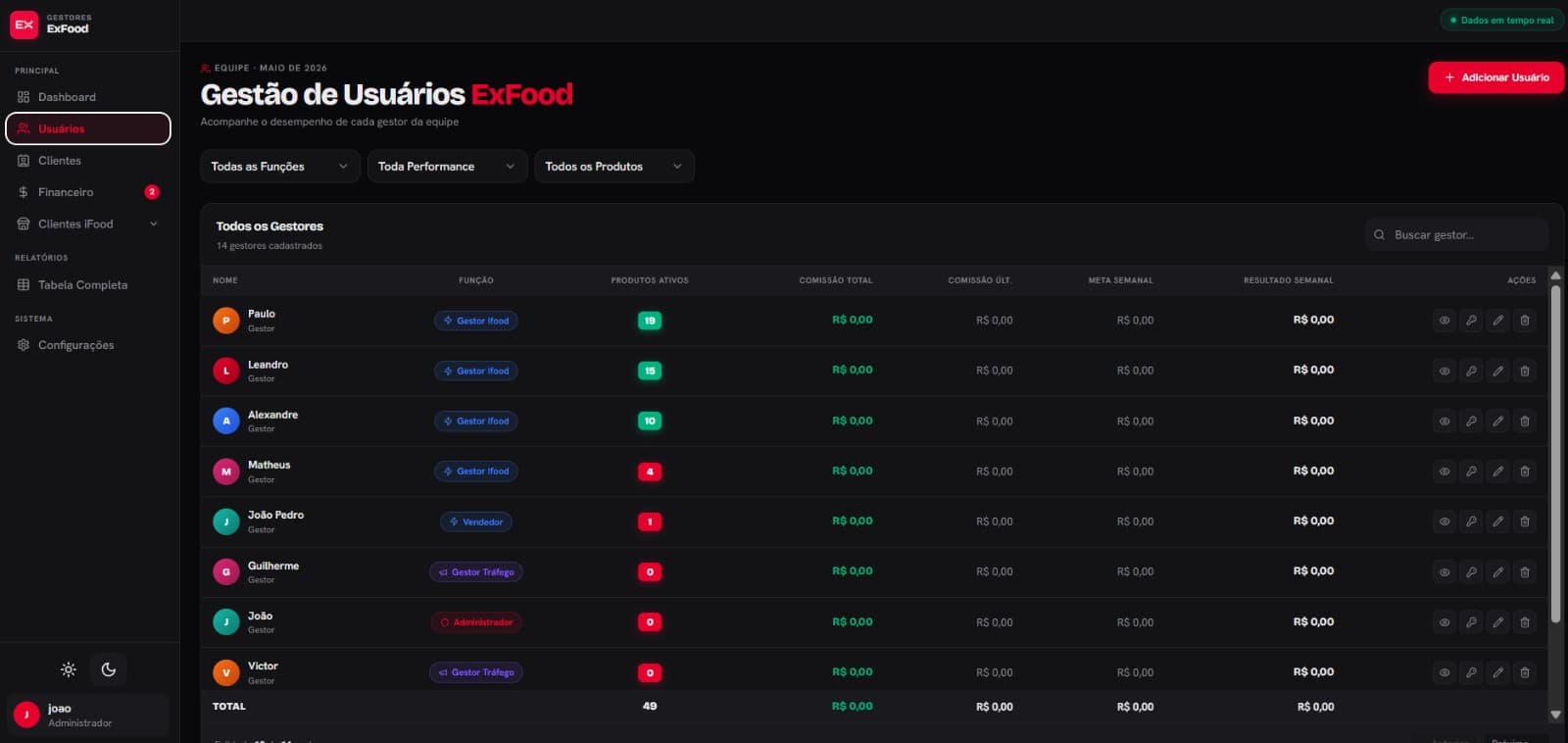Click the key icon in Leandro's row
1568x743 pixels.
1471,371
